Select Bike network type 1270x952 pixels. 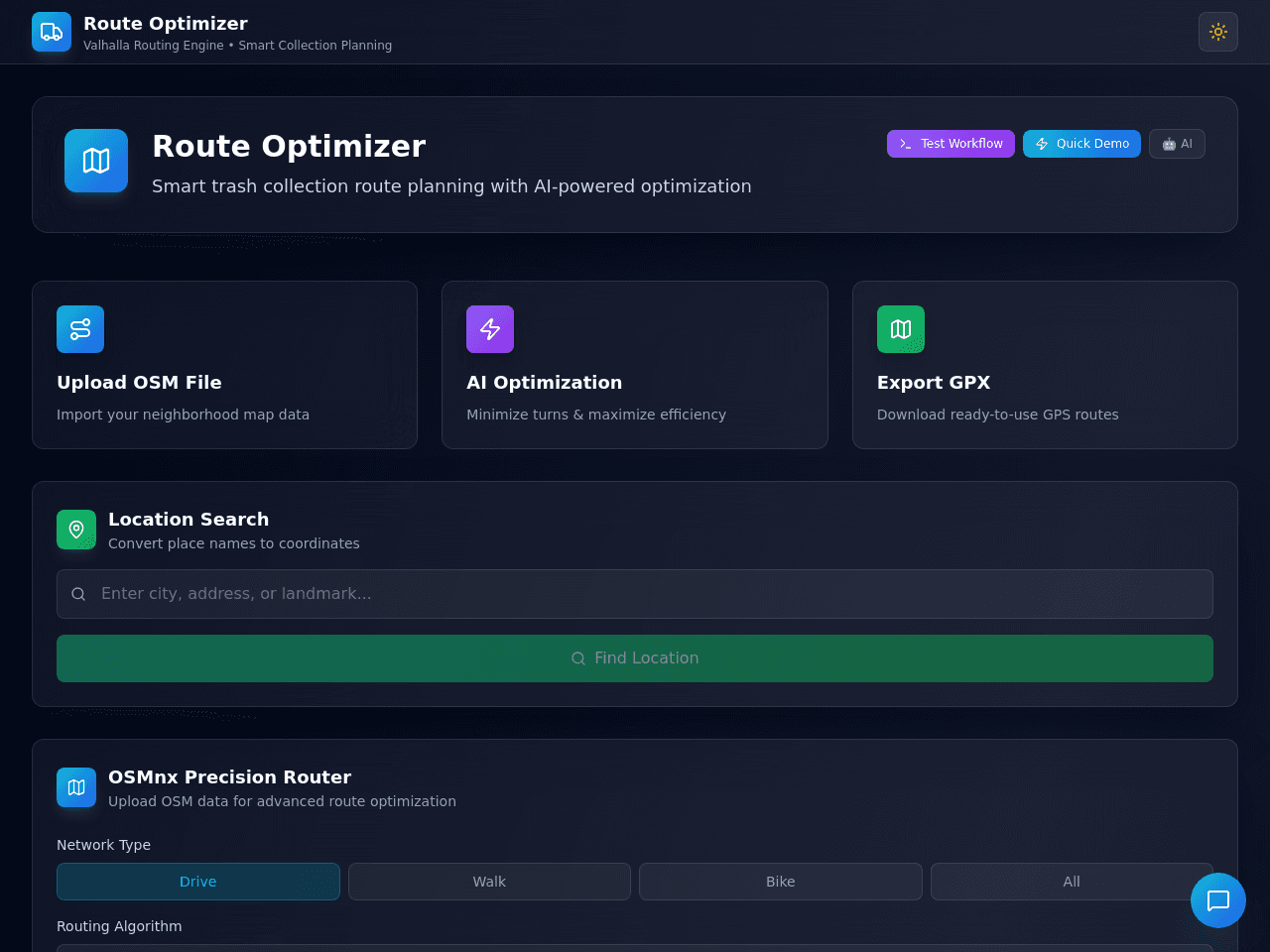click(x=781, y=882)
